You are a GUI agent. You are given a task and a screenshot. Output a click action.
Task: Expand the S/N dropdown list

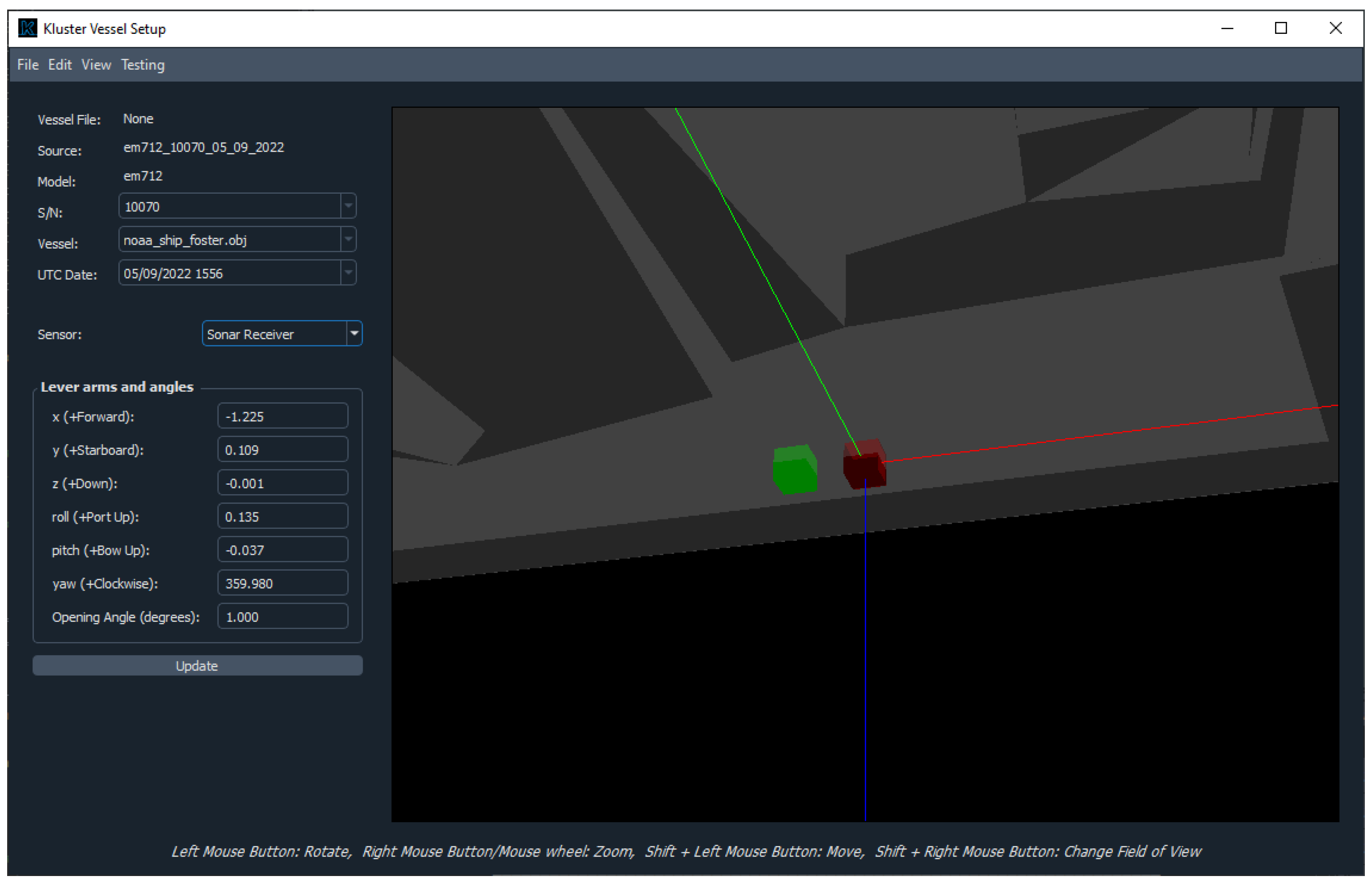(x=348, y=206)
